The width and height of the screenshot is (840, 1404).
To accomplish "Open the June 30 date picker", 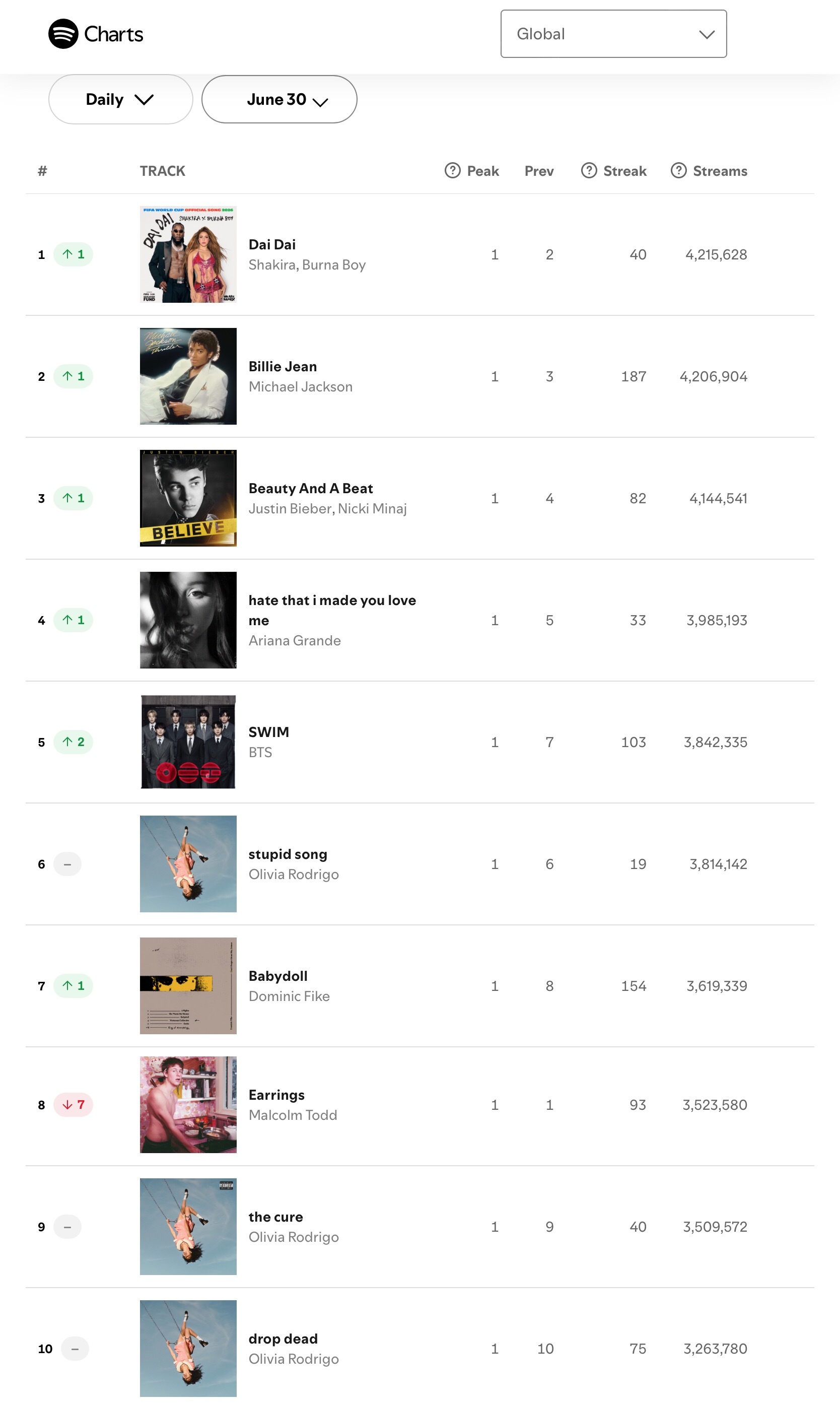I will [279, 100].
